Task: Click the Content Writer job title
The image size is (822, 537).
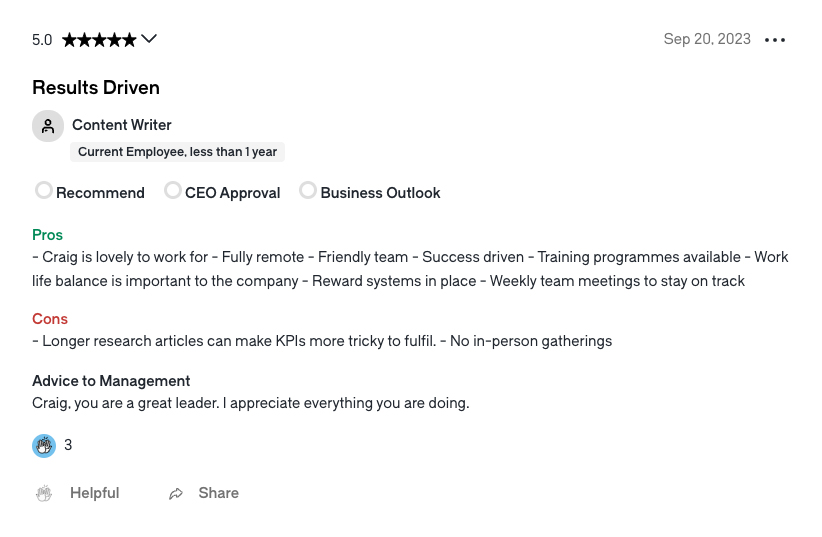Action: (x=122, y=125)
